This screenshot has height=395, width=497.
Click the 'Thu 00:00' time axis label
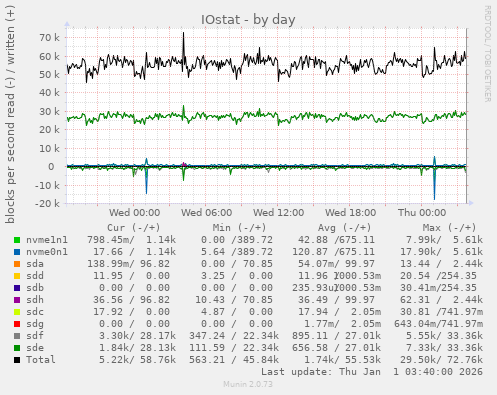click(422, 213)
